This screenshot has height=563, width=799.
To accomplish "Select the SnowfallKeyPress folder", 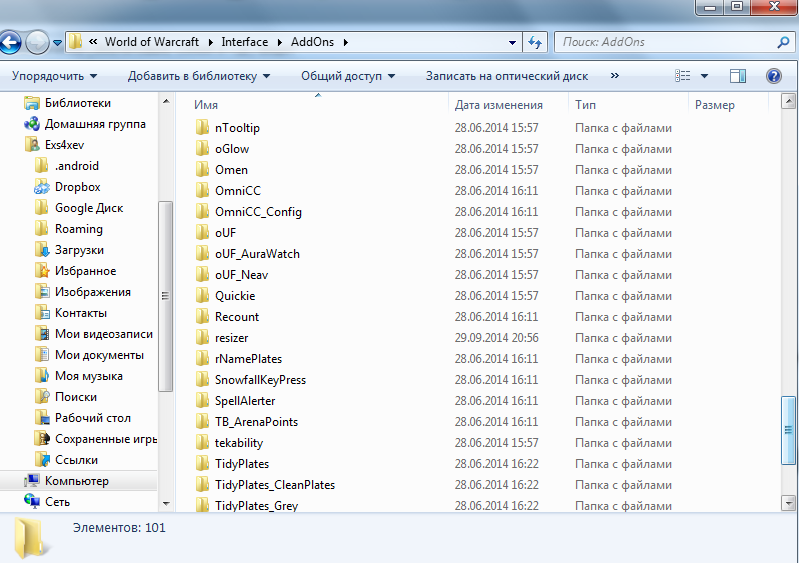I will pyautogui.click(x=251, y=380).
